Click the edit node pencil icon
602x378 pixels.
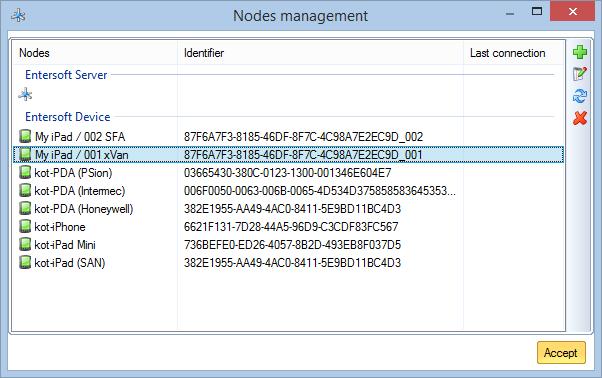coord(580,73)
